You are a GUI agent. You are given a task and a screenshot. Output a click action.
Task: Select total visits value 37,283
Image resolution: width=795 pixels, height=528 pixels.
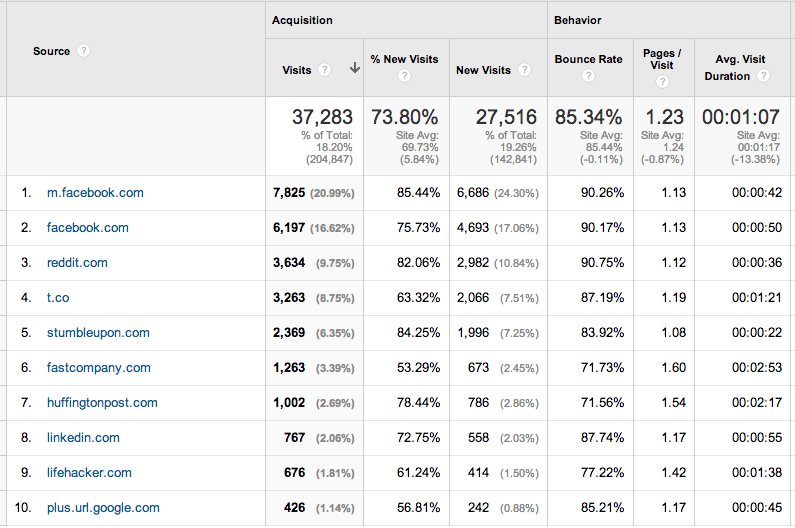[x=322, y=117]
